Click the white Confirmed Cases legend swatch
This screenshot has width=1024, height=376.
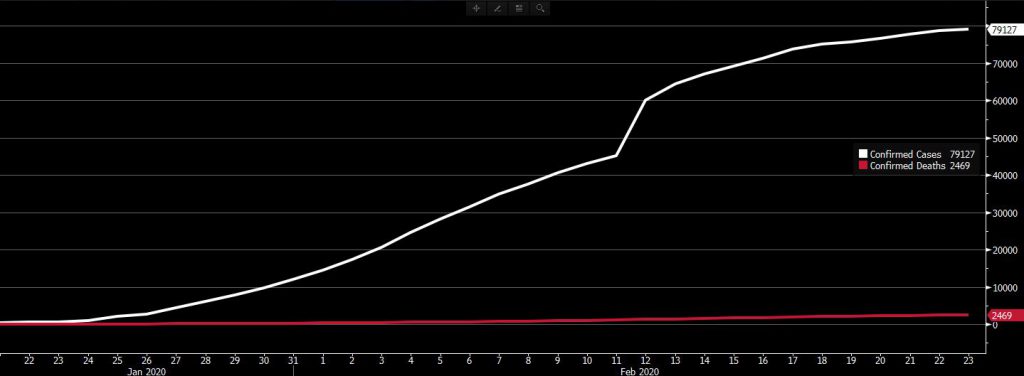(863, 155)
